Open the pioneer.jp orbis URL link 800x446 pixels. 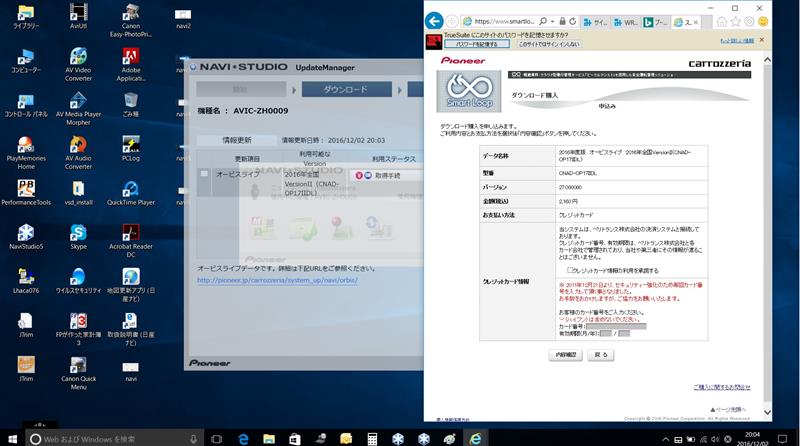click(277, 280)
